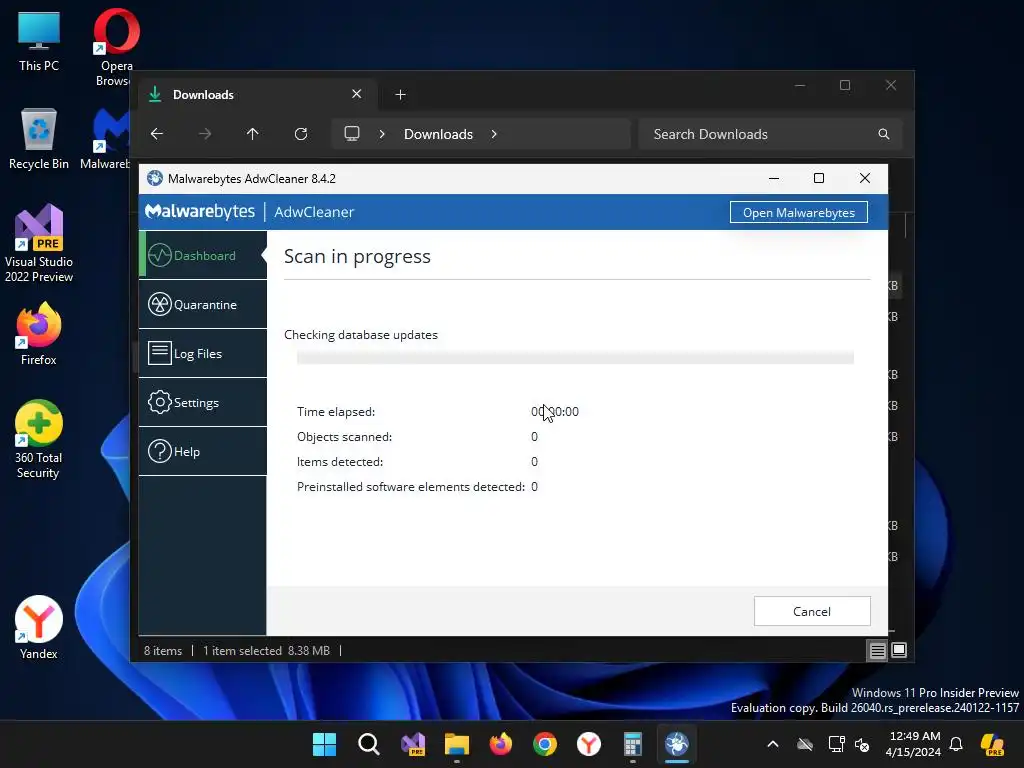Screen dimensions: 1024x768
Task: Click AdwCleaner in the taskbar
Action: coord(677,744)
